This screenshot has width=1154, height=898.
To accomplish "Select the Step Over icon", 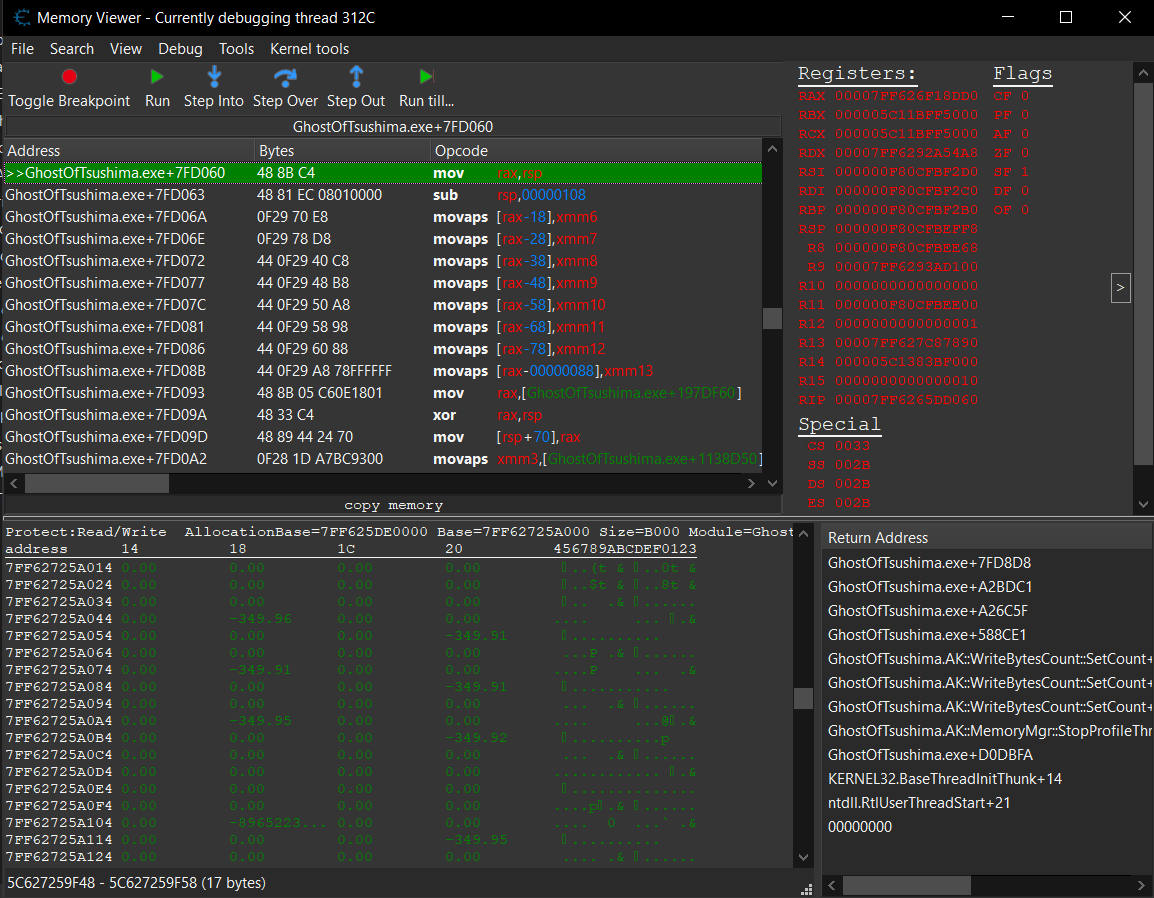I will 285,76.
